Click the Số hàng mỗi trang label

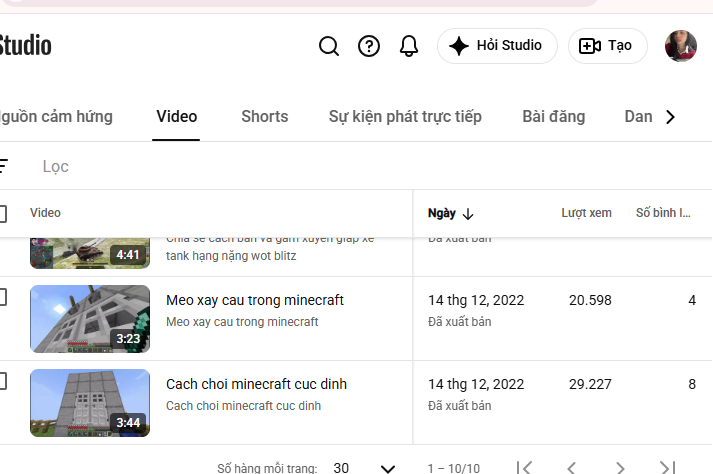pos(267,468)
